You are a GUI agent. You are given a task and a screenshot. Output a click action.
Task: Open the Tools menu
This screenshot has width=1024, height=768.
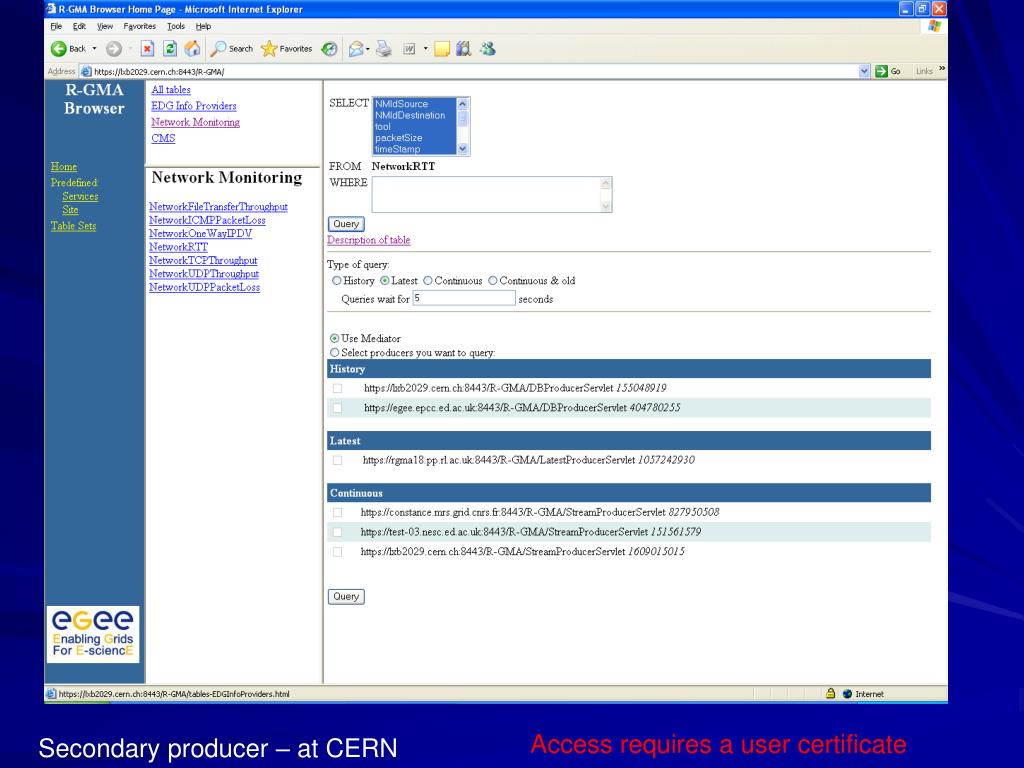pyautogui.click(x=176, y=26)
